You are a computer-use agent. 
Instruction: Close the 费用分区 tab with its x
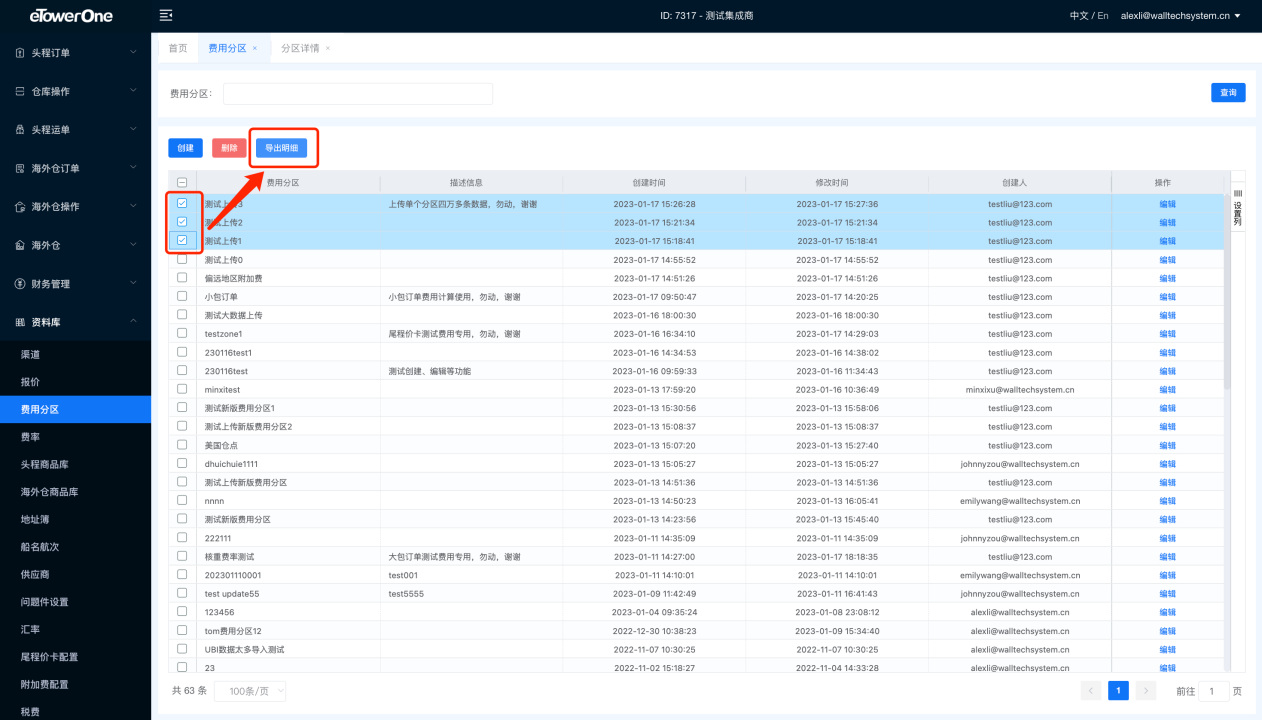point(255,48)
